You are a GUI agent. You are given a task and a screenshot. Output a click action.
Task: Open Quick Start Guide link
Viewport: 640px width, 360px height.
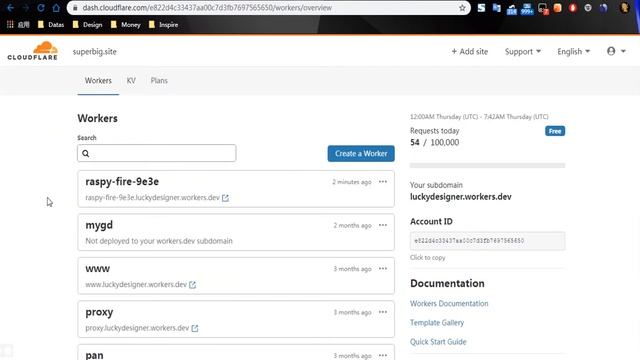tap(438, 342)
